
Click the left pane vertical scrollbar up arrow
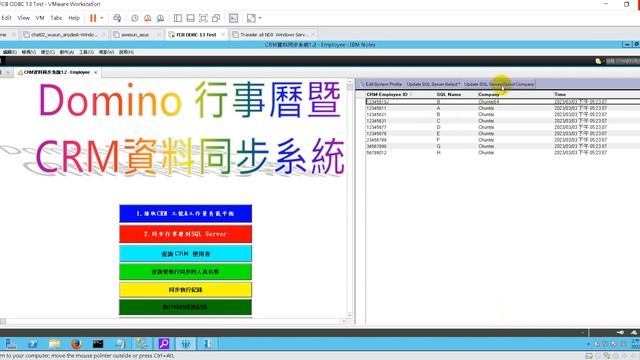point(350,82)
